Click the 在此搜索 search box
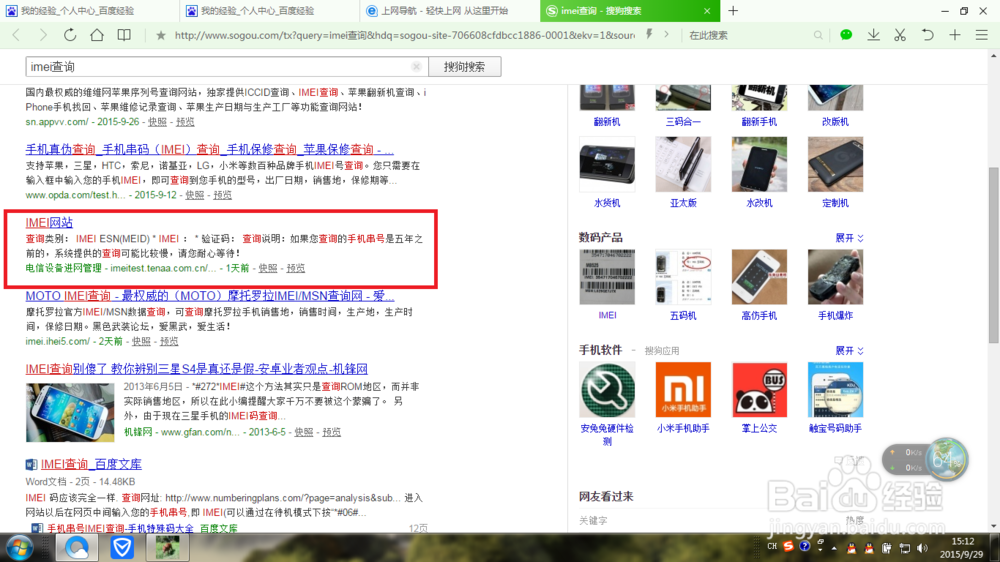The image size is (1000, 562). pos(747,35)
